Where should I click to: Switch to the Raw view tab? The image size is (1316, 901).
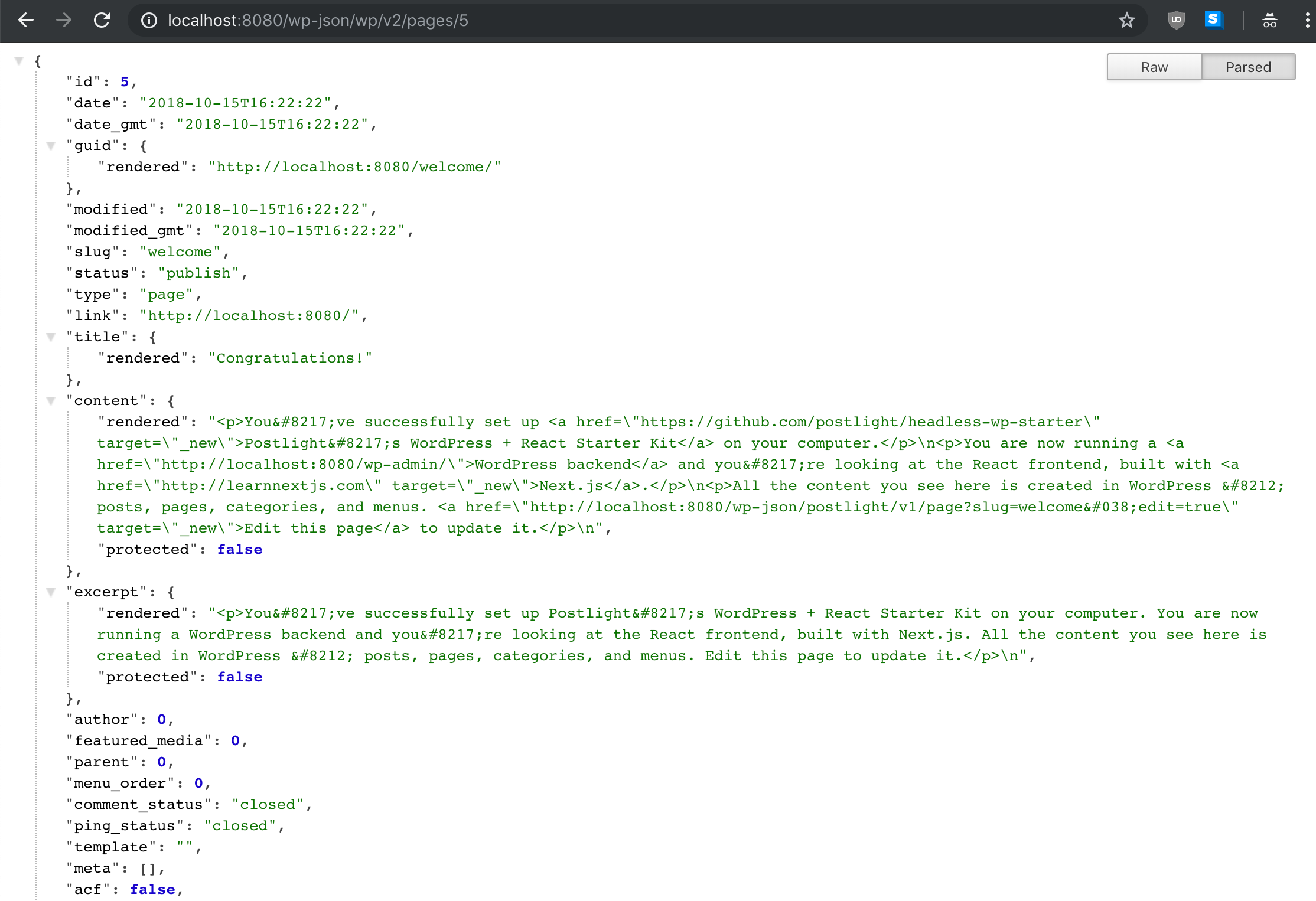pyautogui.click(x=1154, y=67)
